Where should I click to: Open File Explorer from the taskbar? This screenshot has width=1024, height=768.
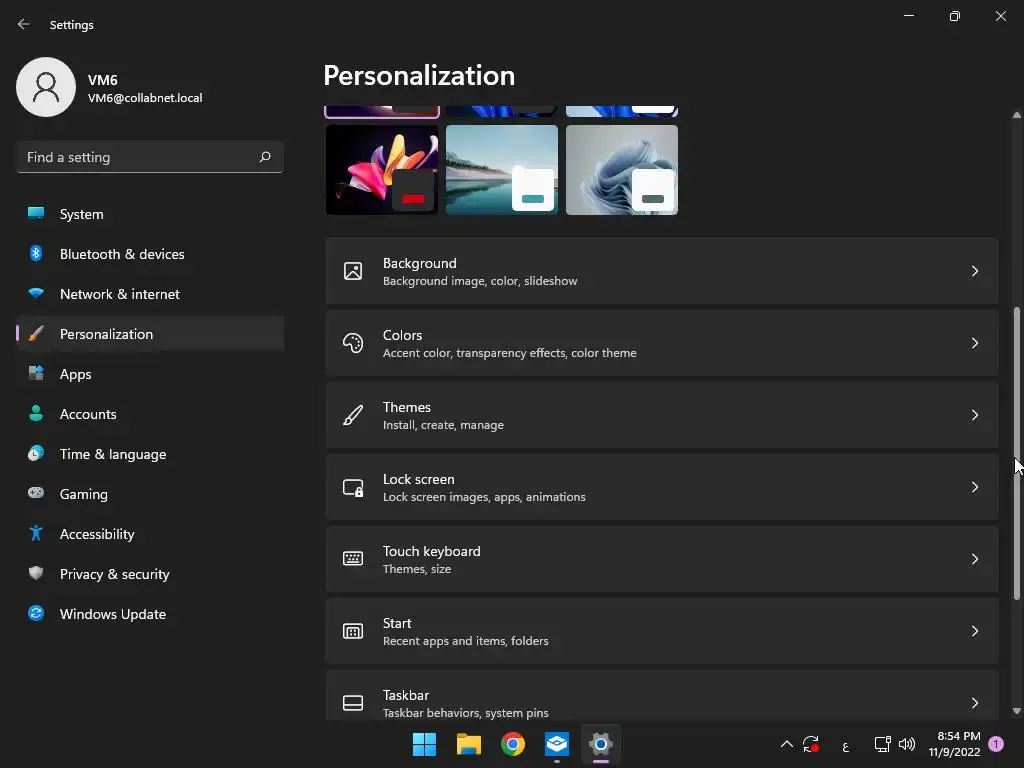[468, 744]
